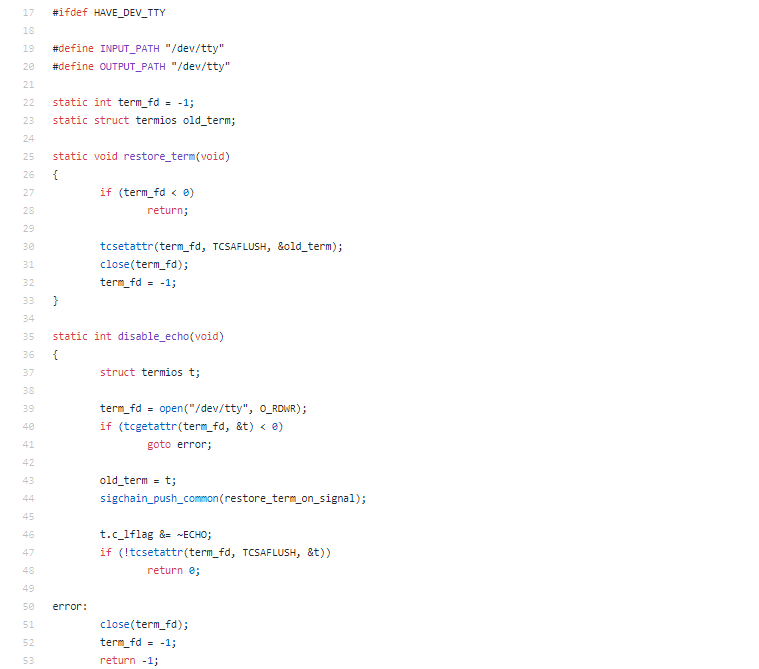Viewport: 759px width, 669px height.
Task: Click HAVE_DEV_TTY identifier
Action: (x=130, y=13)
